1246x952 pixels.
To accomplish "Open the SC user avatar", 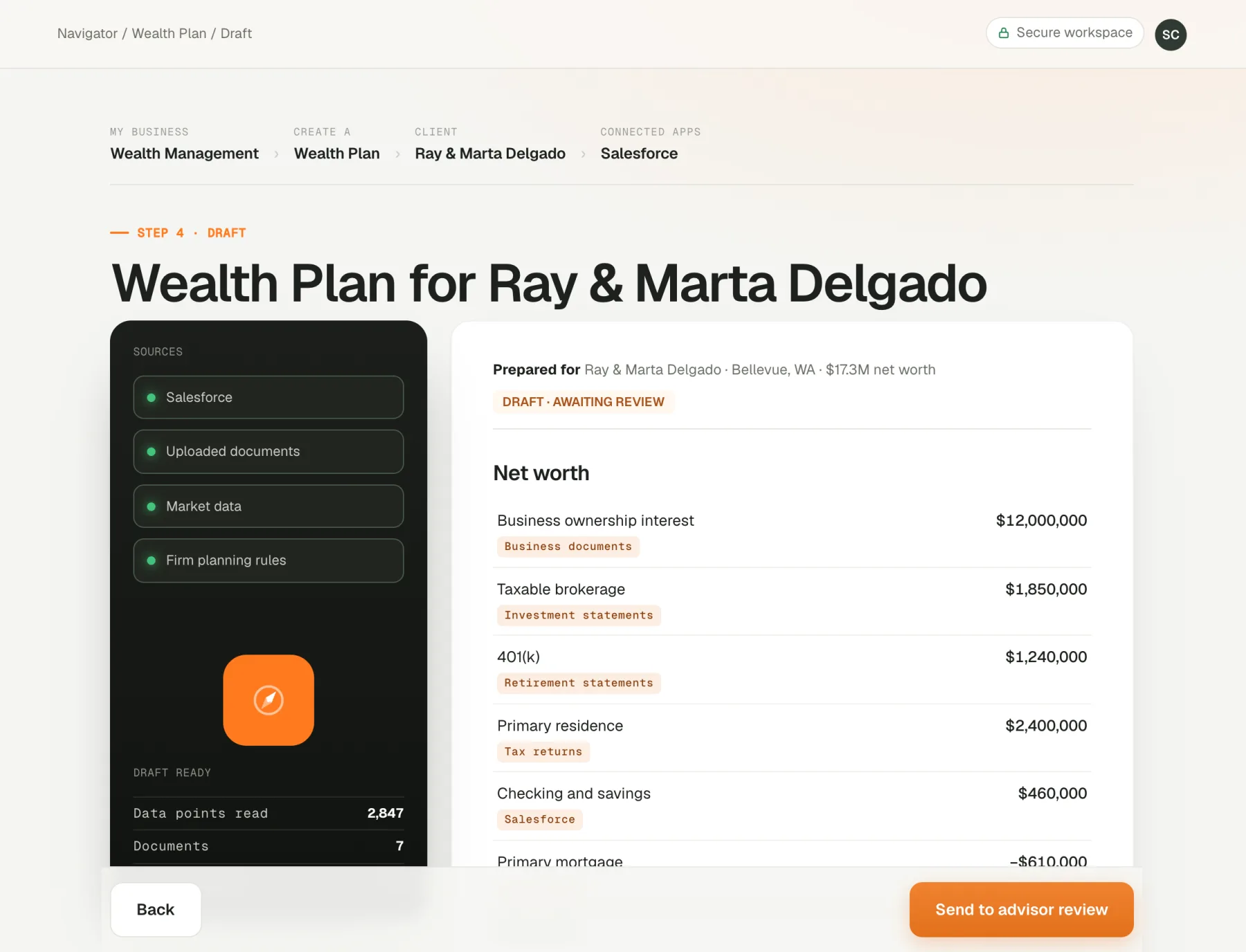I will (x=1171, y=35).
